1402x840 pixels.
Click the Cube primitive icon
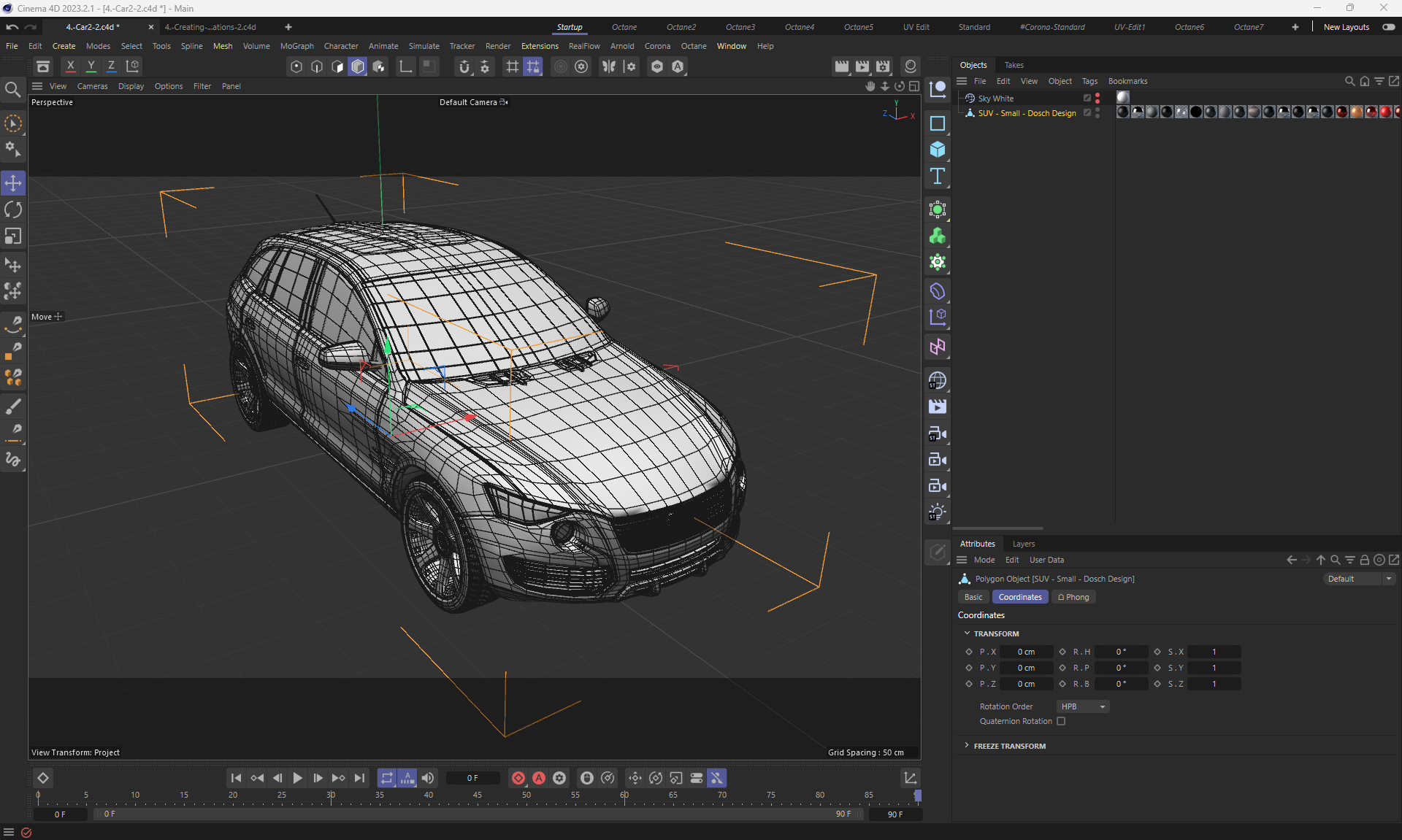pos(938,150)
